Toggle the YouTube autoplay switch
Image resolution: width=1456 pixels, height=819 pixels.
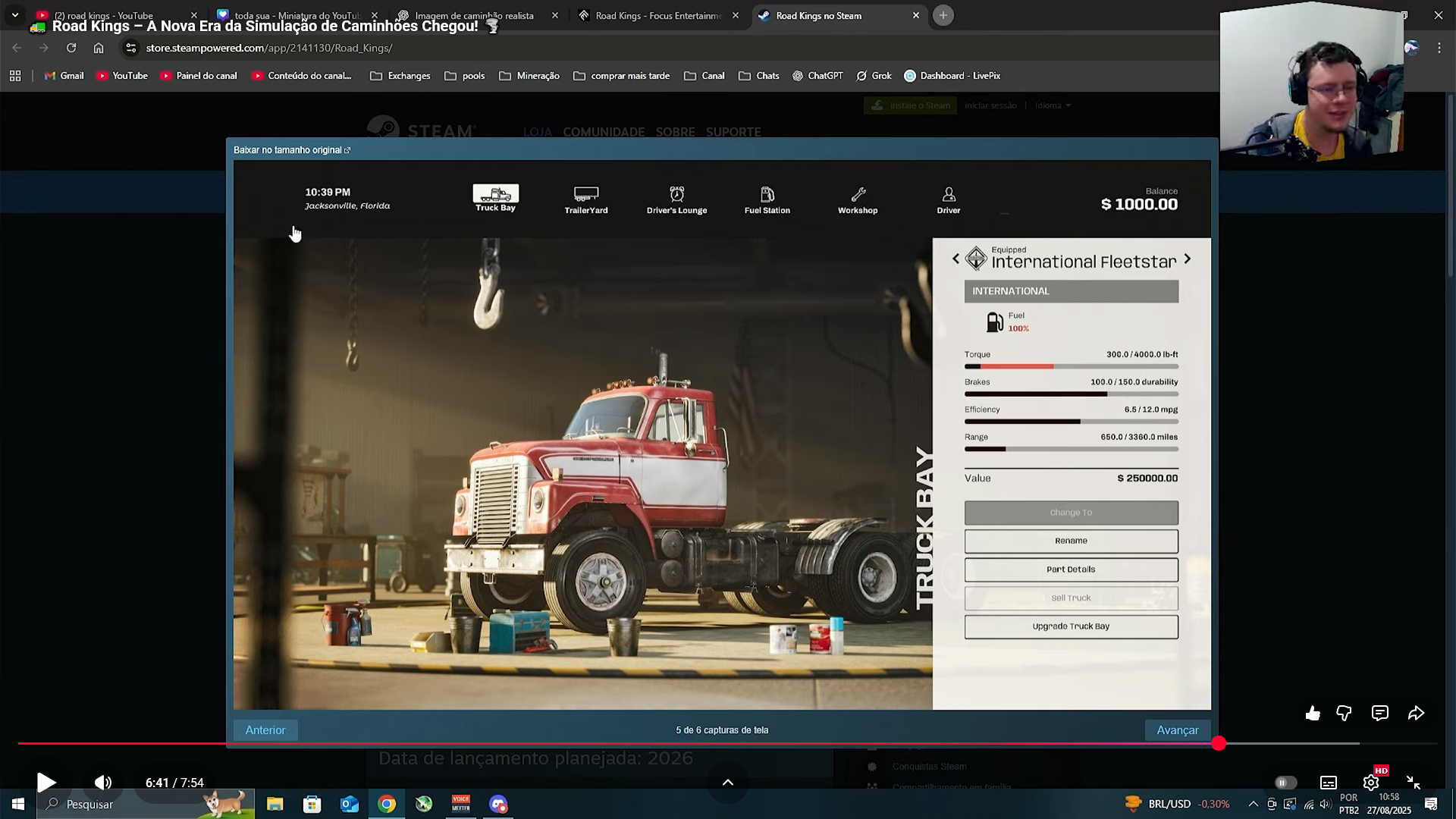click(x=1285, y=783)
